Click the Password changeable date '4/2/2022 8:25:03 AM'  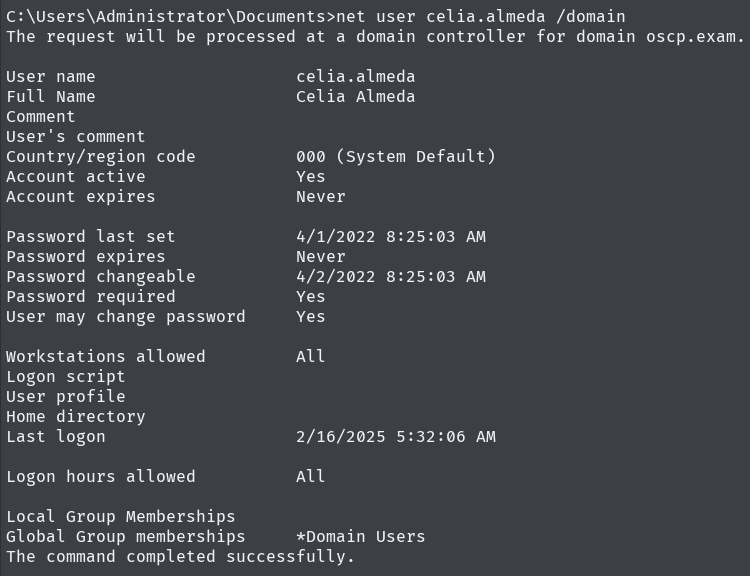pyautogui.click(x=390, y=276)
